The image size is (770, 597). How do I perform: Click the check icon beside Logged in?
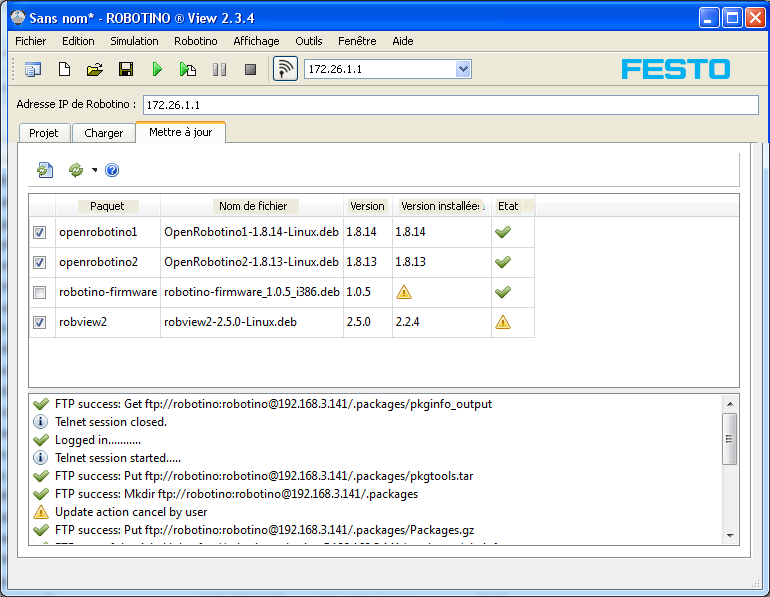(x=41, y=440)
